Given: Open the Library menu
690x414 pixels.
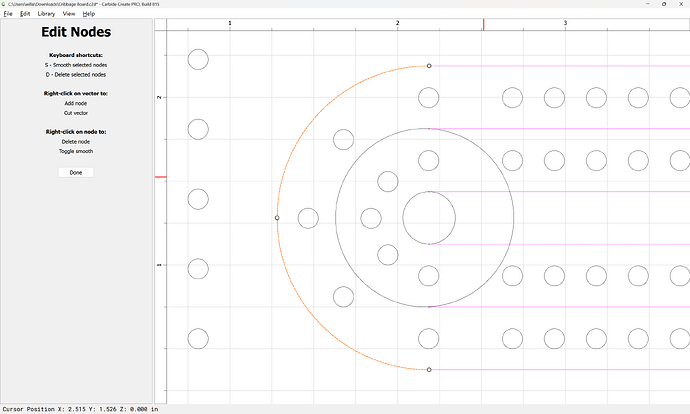Looking at the screenshot, I should coord(46,14).
